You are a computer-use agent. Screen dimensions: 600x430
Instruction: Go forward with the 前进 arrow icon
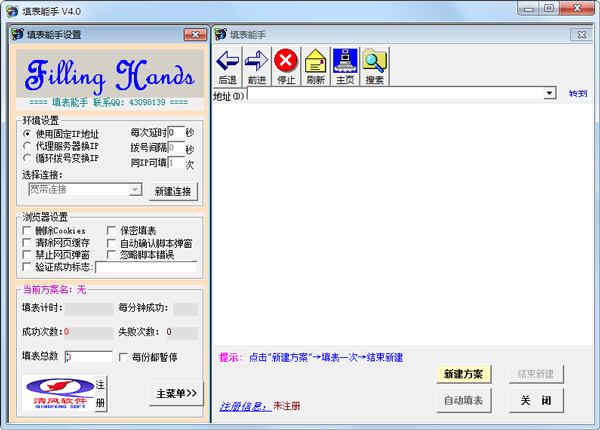256,66
